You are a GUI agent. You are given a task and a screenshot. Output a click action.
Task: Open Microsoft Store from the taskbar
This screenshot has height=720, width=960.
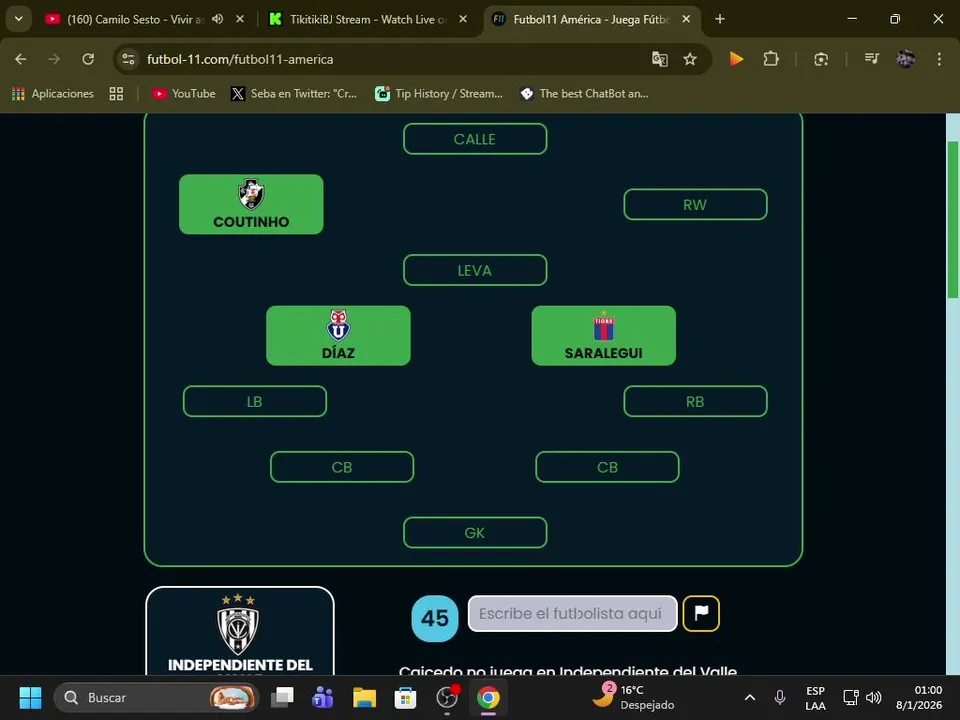pos(405,697)
